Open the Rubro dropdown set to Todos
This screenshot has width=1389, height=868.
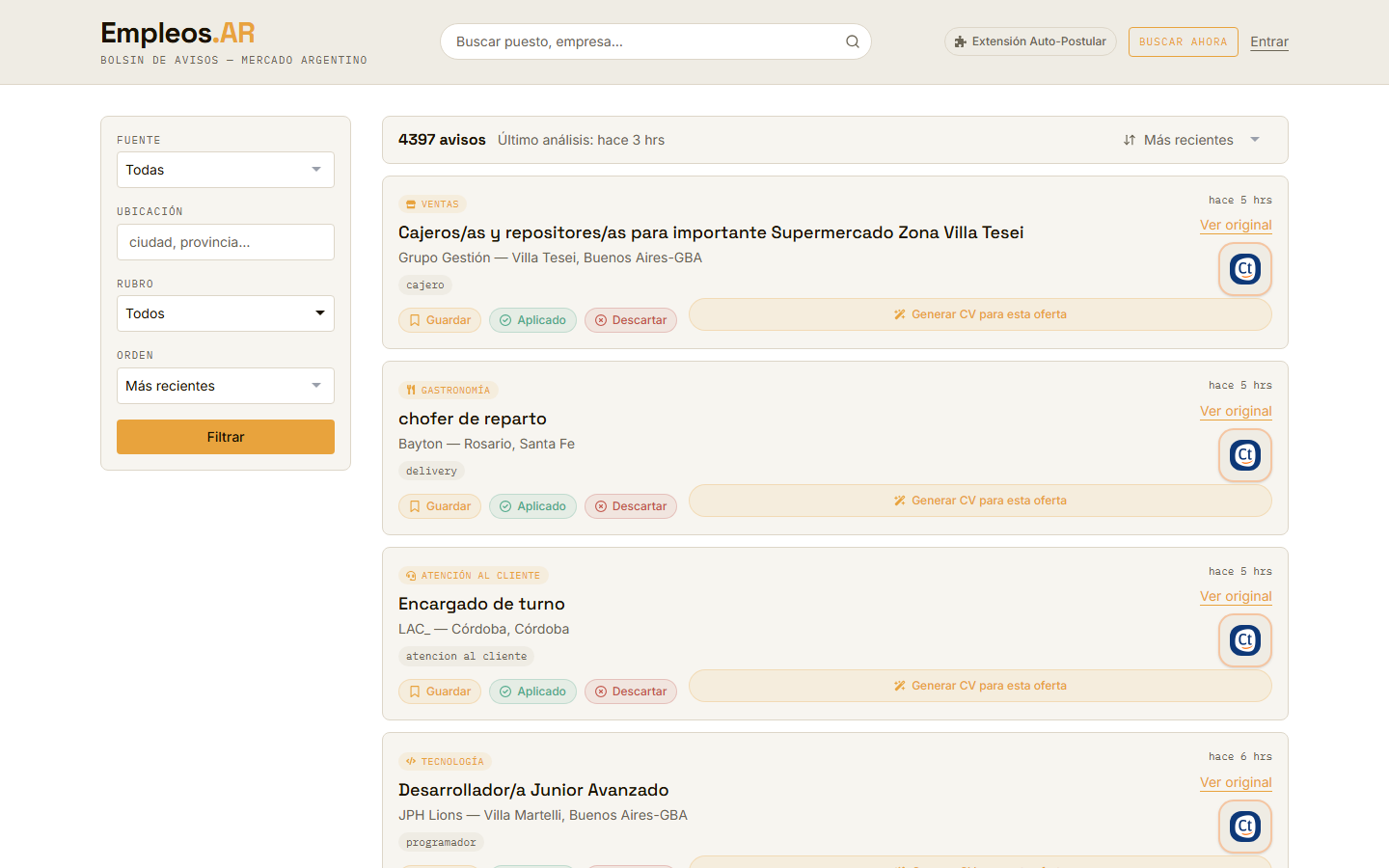tap(226, 313)
